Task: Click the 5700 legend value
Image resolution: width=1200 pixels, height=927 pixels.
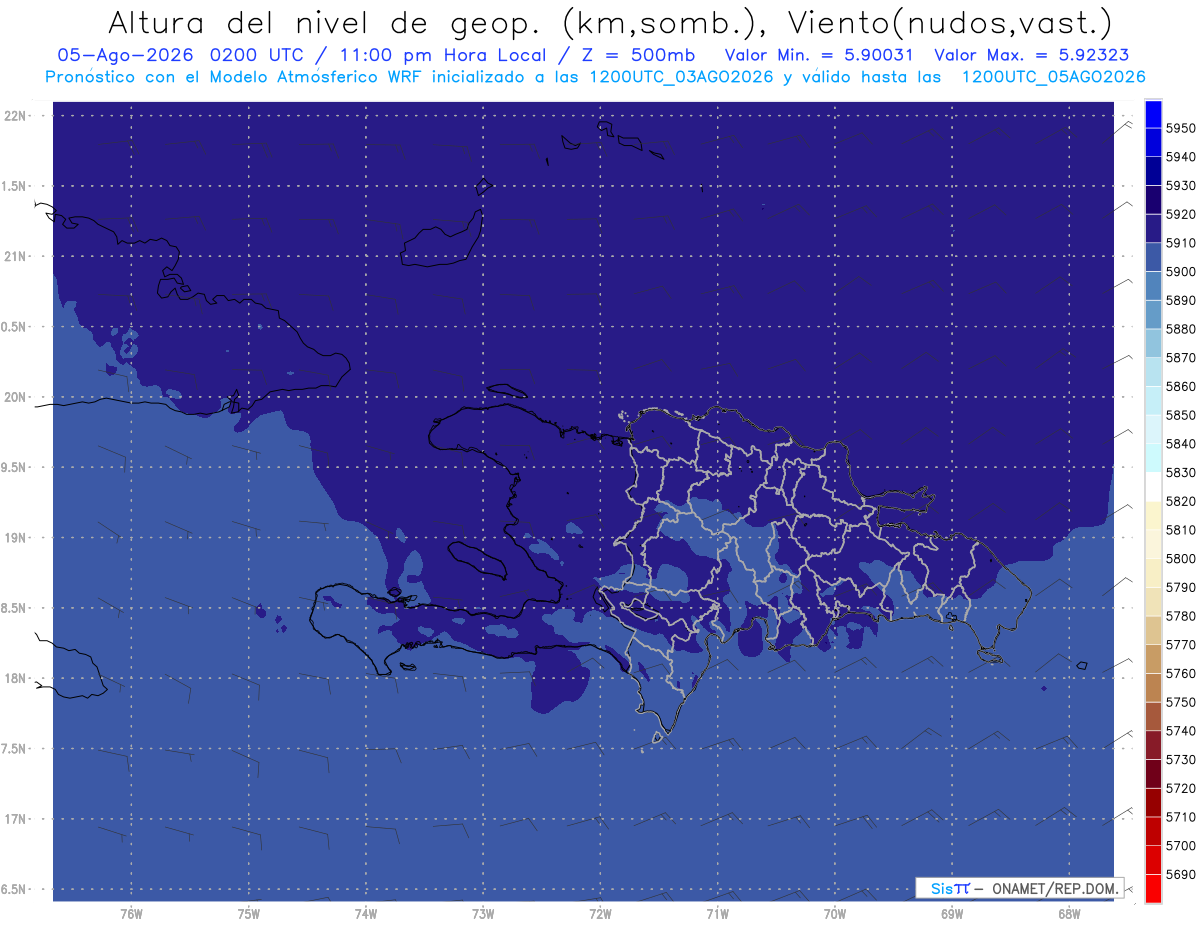Action: click(x=1181, y=845)
